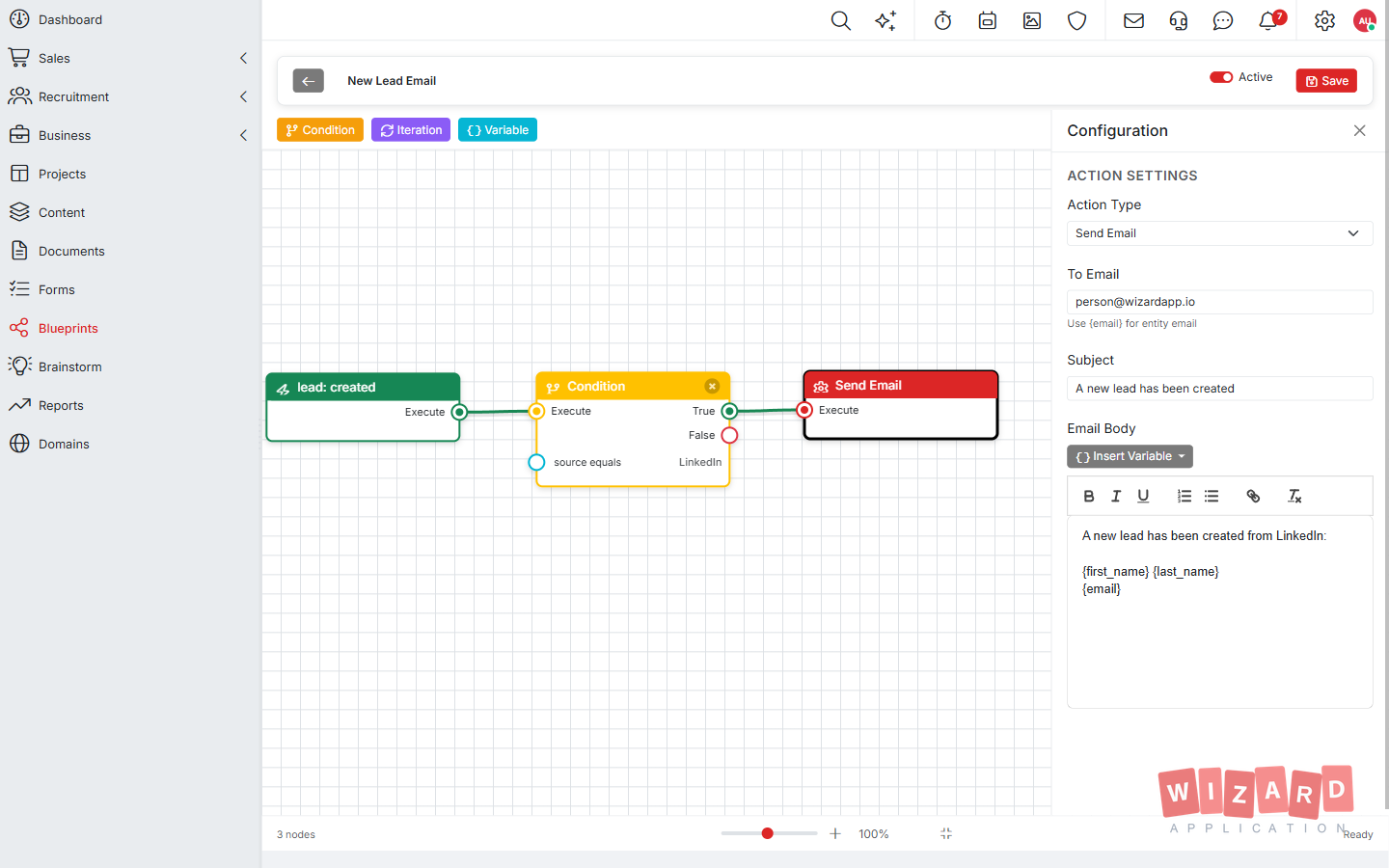Open Brainstorm in the sidebar
1389x868 pixels.
(x=69, y=366)
